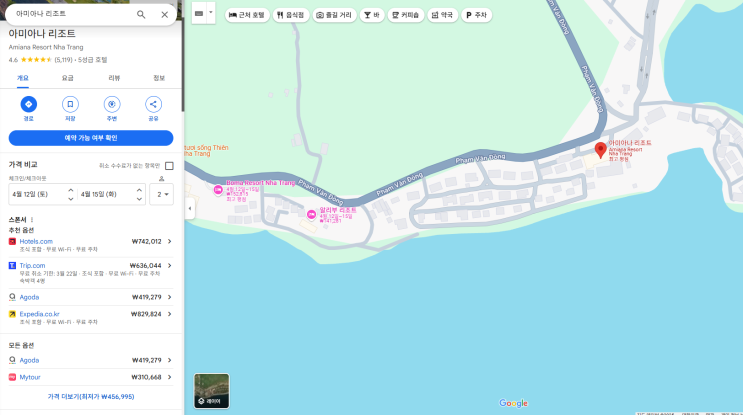
Task: Expand Hotels.com row chevron at ₩742,012
Action: (169, 242)
